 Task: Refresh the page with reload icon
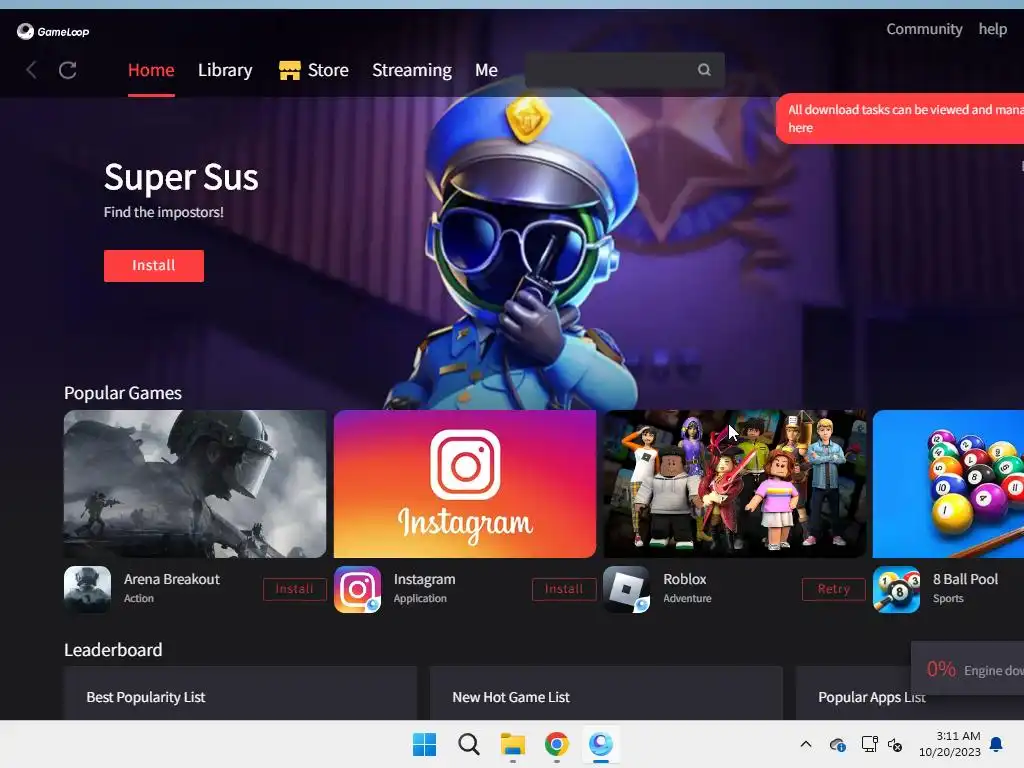(68, 70)
